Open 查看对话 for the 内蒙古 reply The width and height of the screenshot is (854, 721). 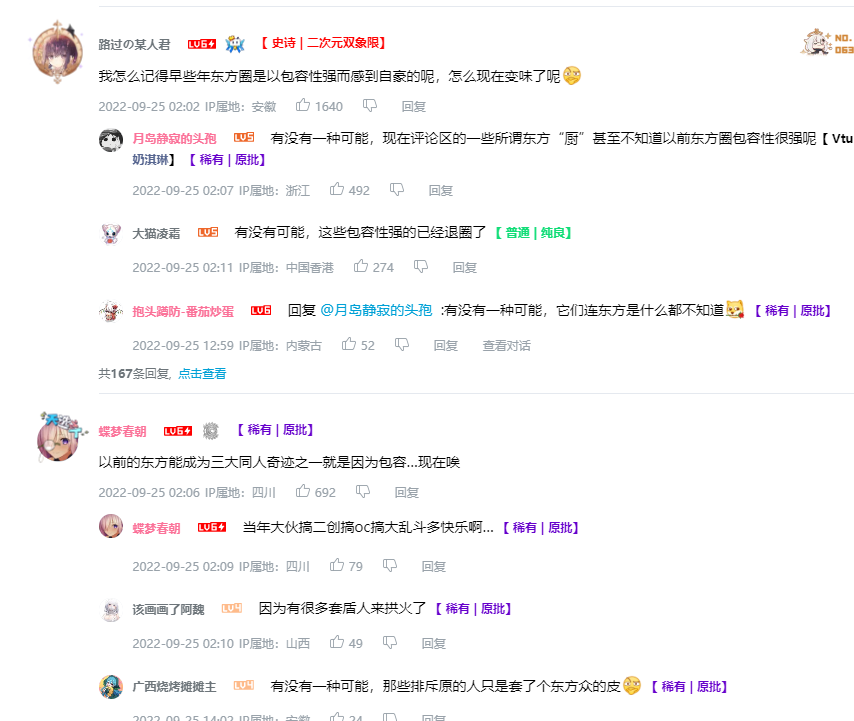pos(506,345)
